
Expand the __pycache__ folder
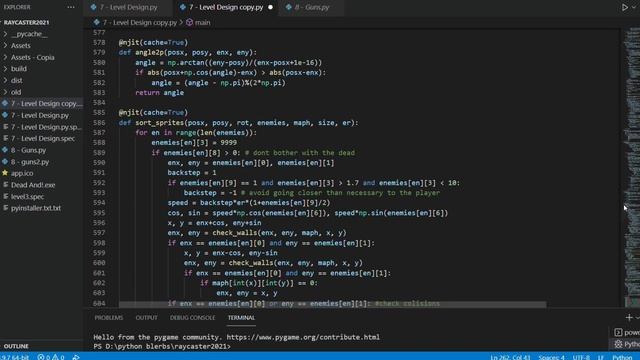29,34
